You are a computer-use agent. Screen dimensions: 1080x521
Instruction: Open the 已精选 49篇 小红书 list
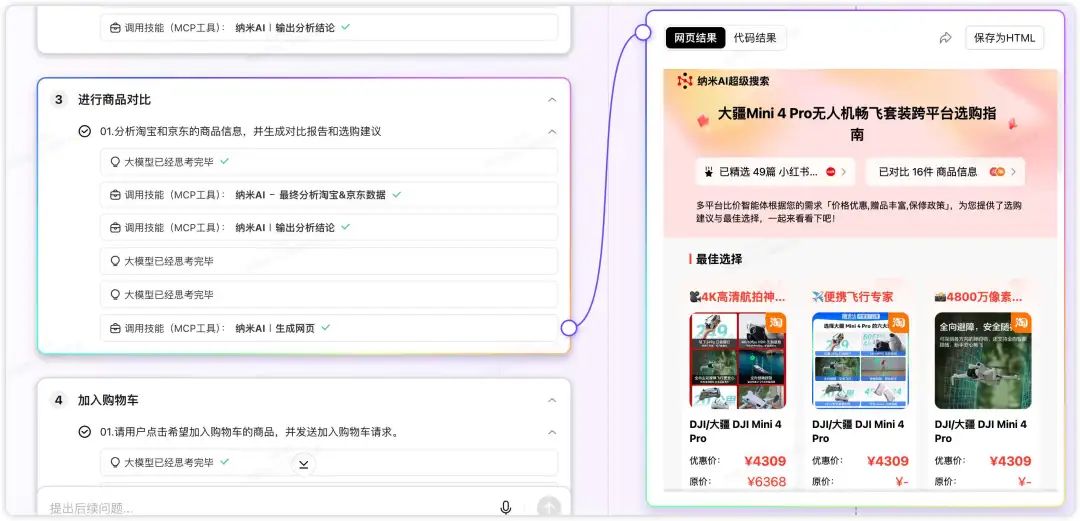(776, 172)
